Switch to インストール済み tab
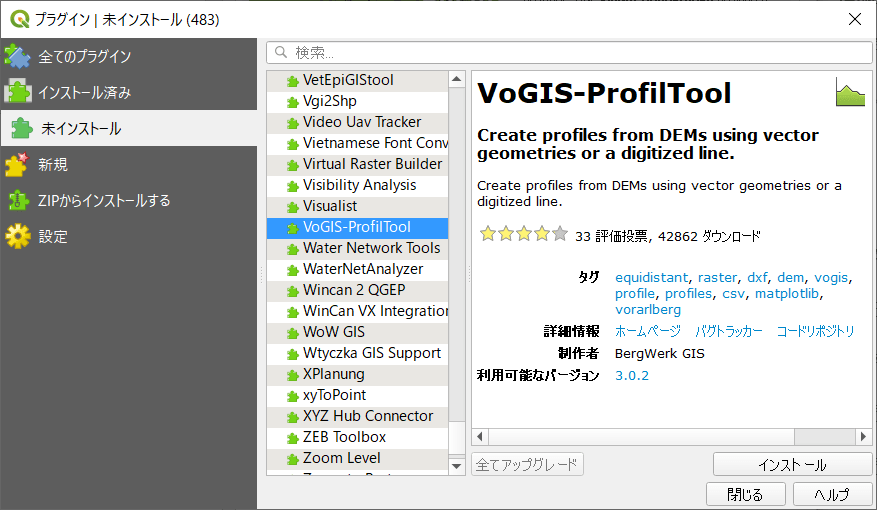Viewport: 877px width, 510px height. pyautogui.click(x=129, y=92)
